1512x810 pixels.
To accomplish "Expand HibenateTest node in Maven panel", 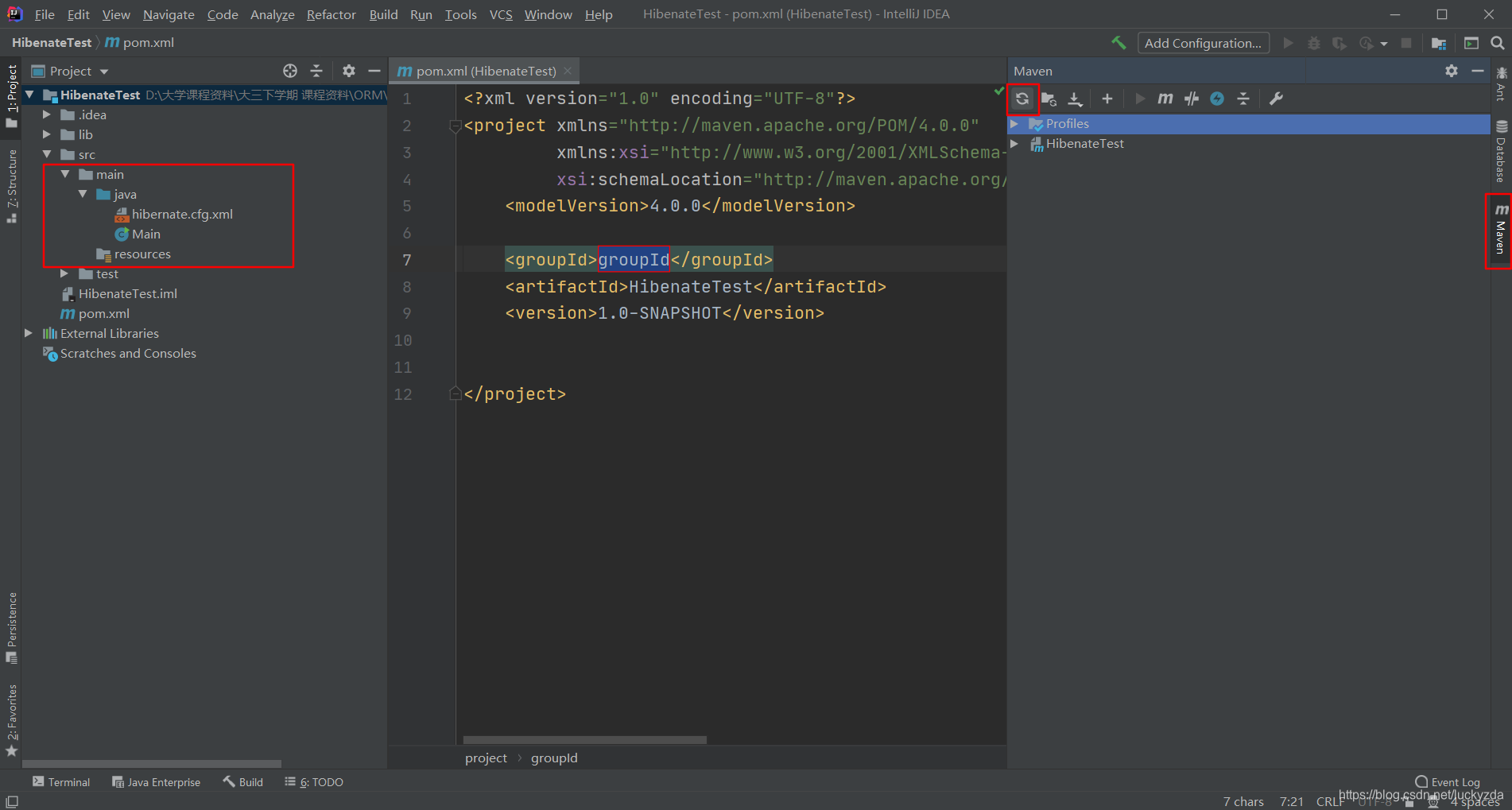I will [x=1014, y=143].
